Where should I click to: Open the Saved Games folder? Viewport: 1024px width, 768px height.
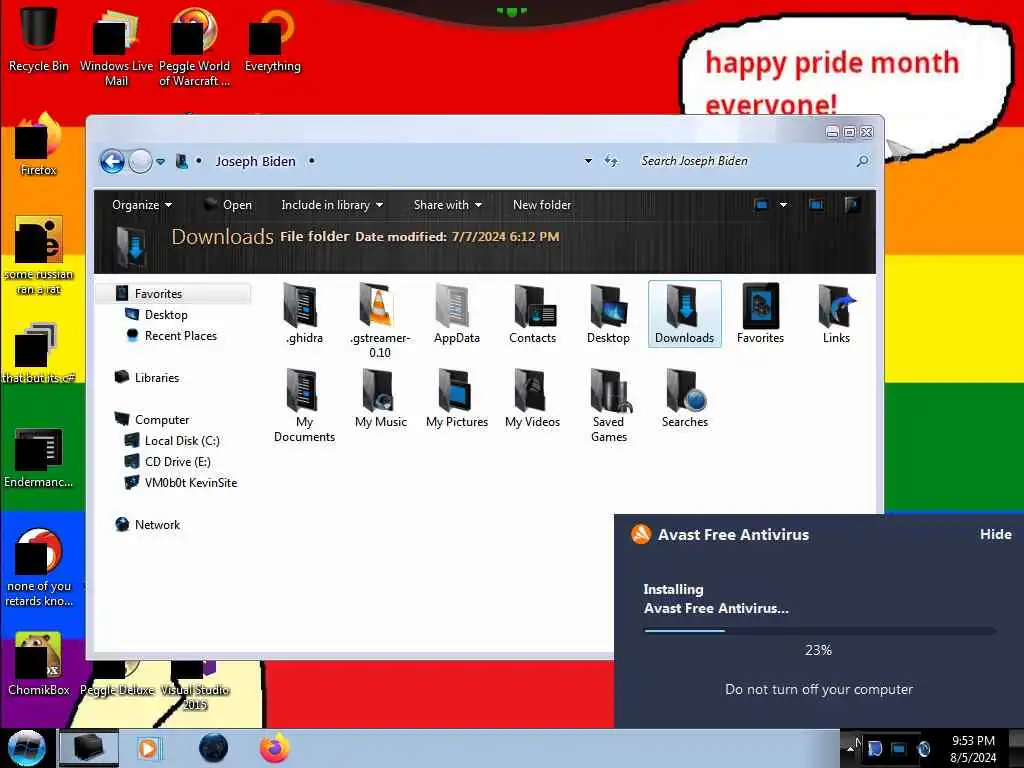(609, 406)
